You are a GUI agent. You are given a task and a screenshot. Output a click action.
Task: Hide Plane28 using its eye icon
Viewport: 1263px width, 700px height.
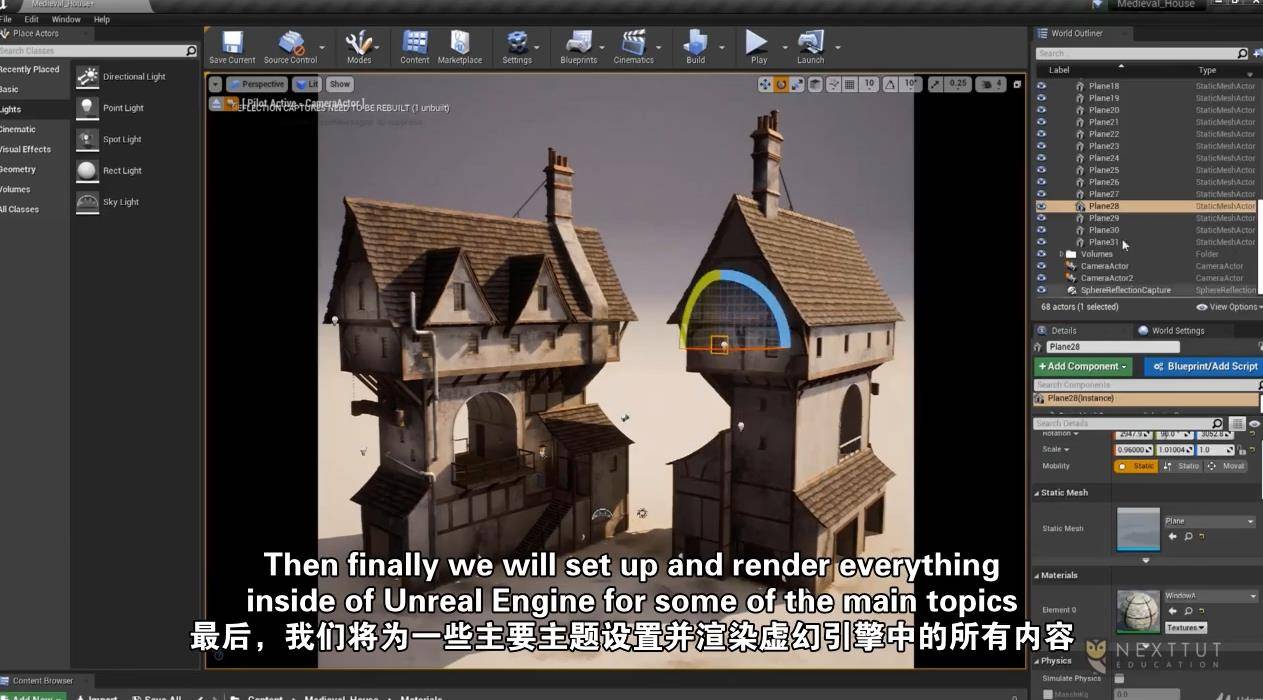point(1041,206)
